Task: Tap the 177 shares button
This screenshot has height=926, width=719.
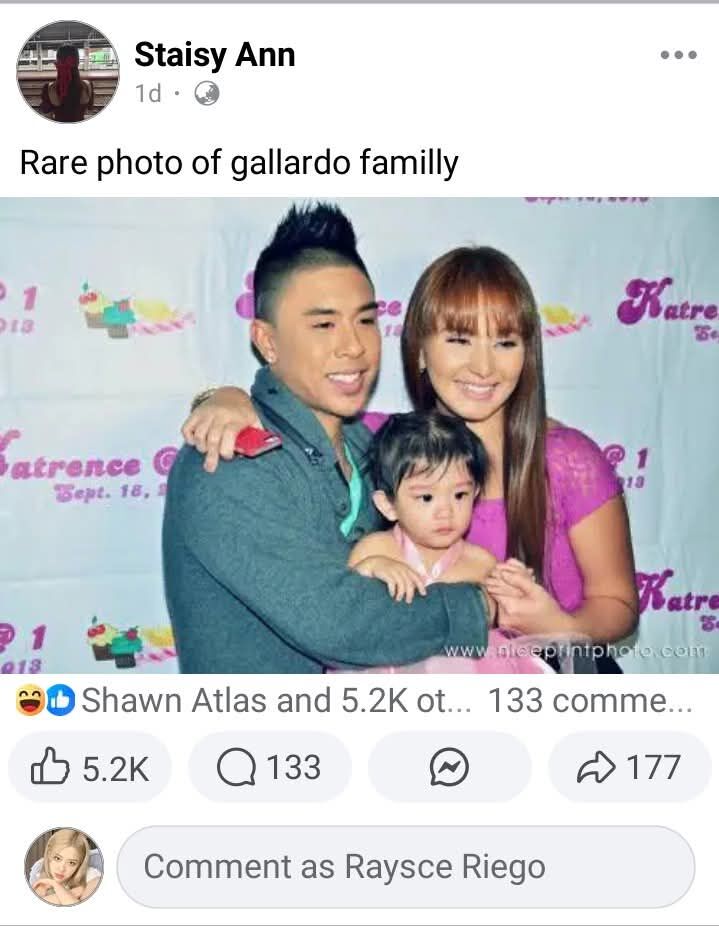Action: click(630, 767)
